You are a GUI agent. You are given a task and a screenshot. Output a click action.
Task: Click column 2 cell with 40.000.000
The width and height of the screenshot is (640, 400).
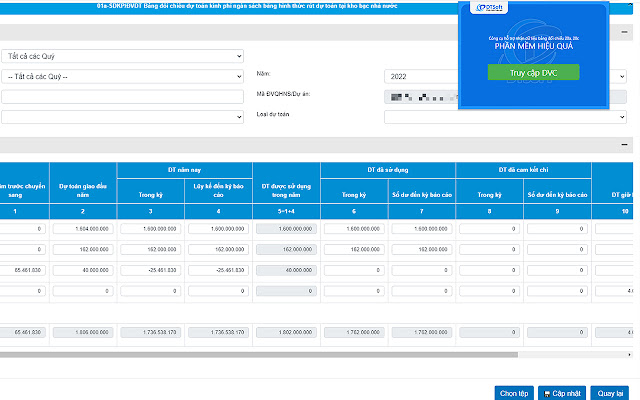coord(83,270)
